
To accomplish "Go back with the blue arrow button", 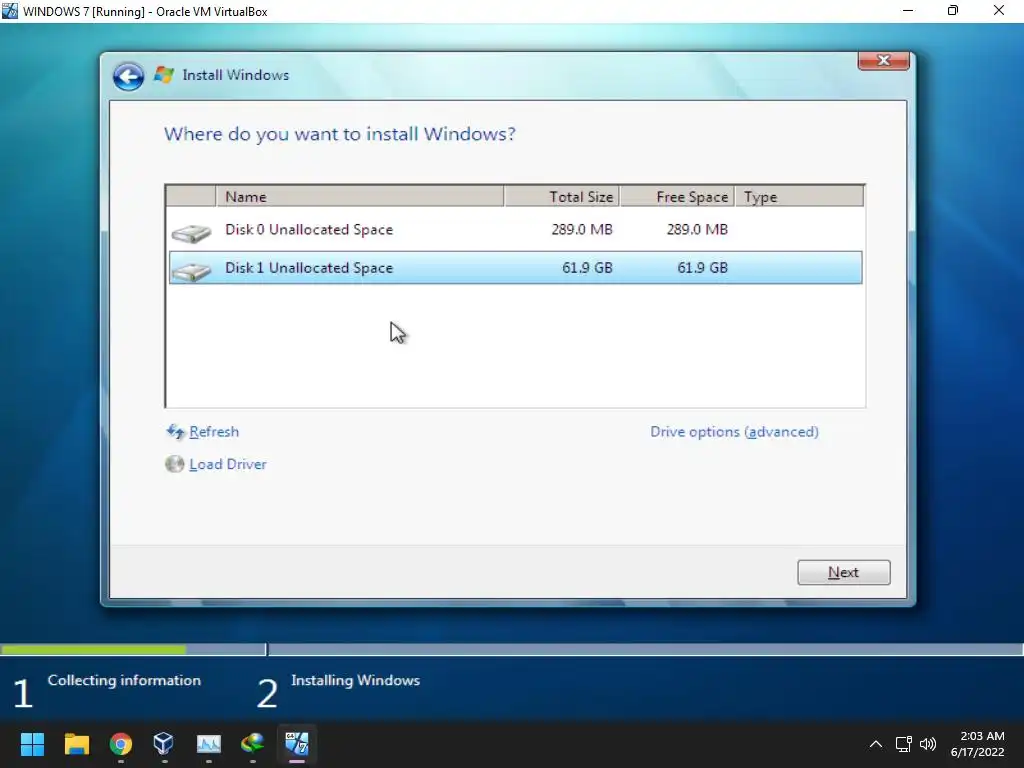I will [128, 76].
